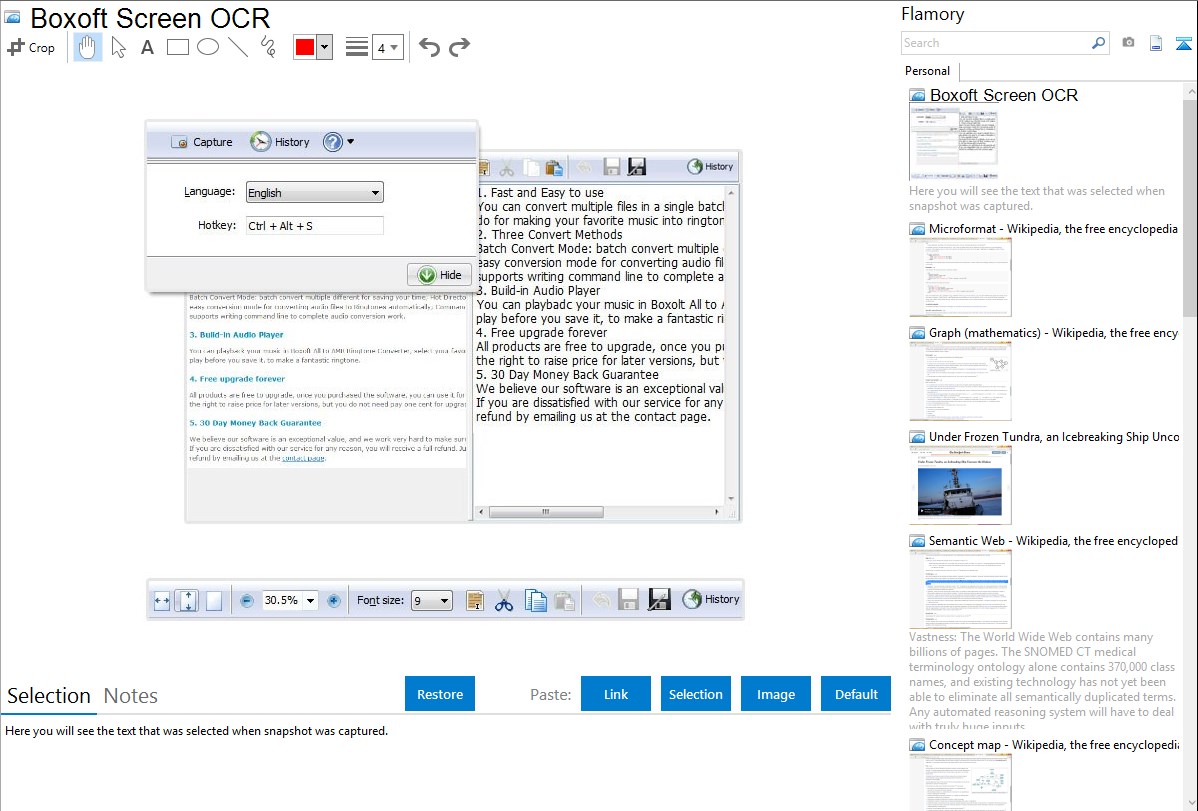The height and width of the screenshot is (811, 1198).
Task: Click the paste Default button
Action: point(856,693)
